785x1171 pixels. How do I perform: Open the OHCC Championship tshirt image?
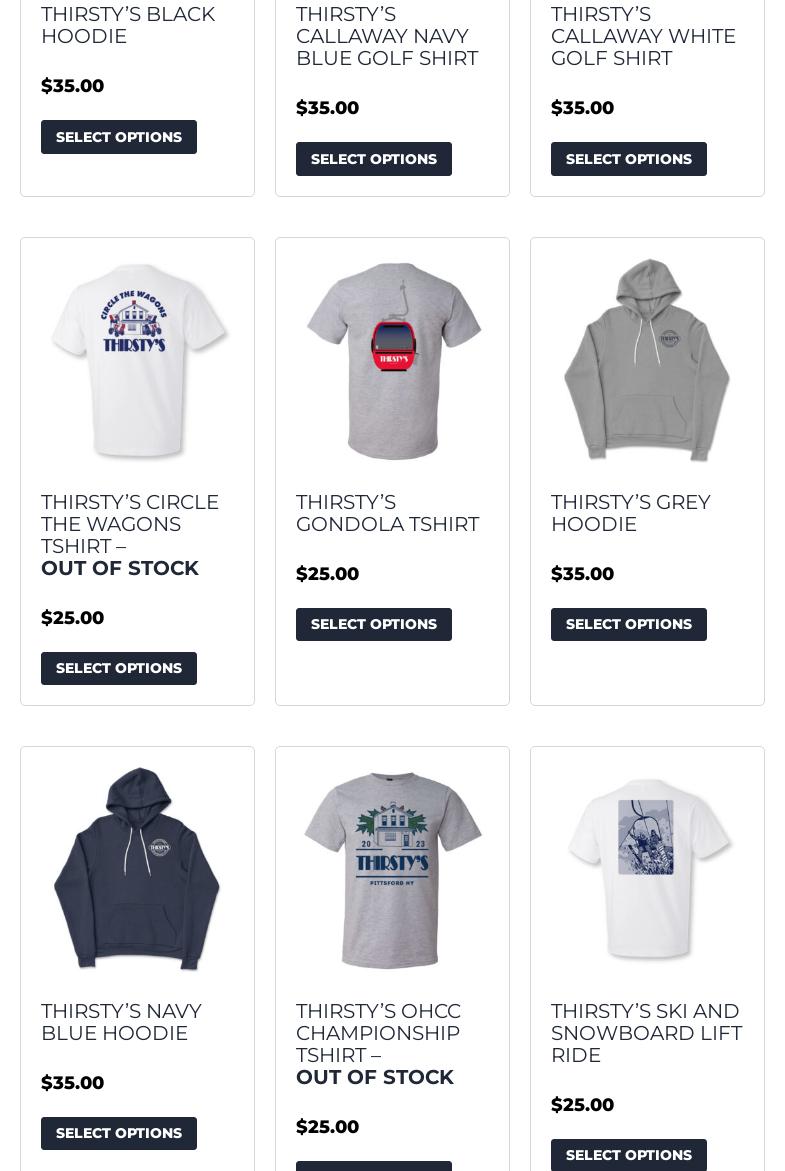pos(392,869)
